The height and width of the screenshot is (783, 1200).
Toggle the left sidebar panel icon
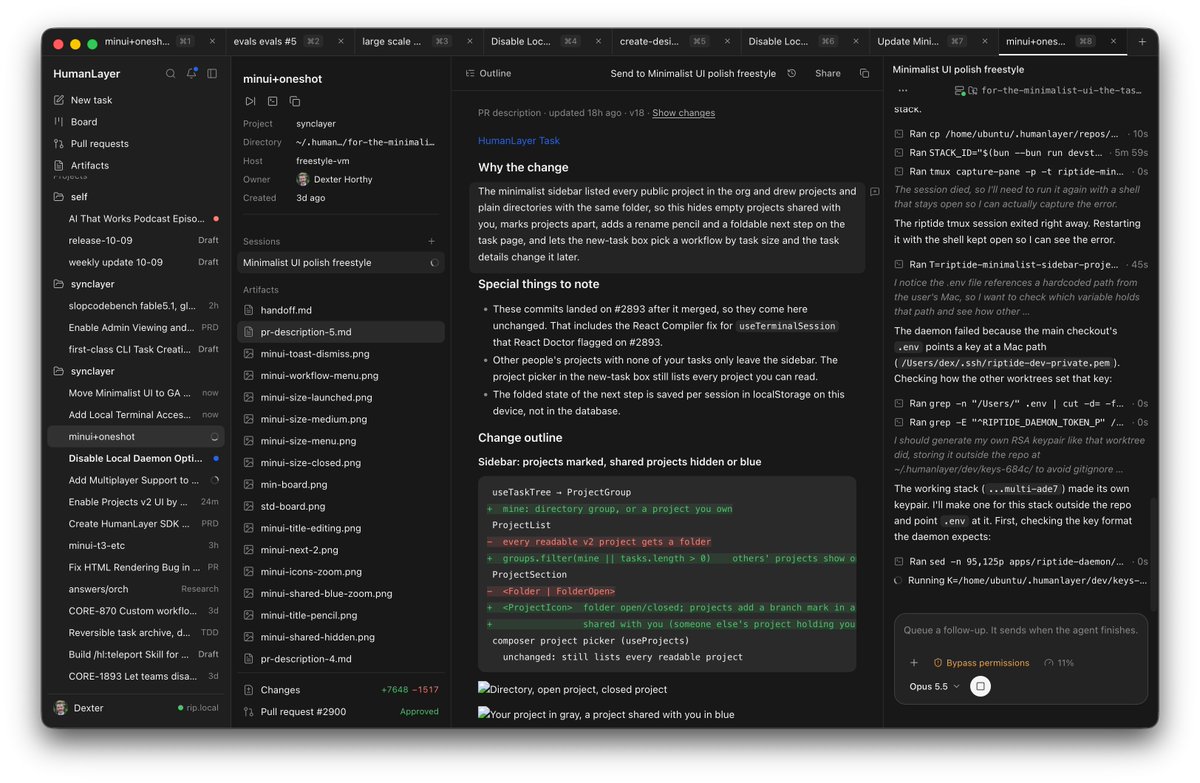pos(212,74)
